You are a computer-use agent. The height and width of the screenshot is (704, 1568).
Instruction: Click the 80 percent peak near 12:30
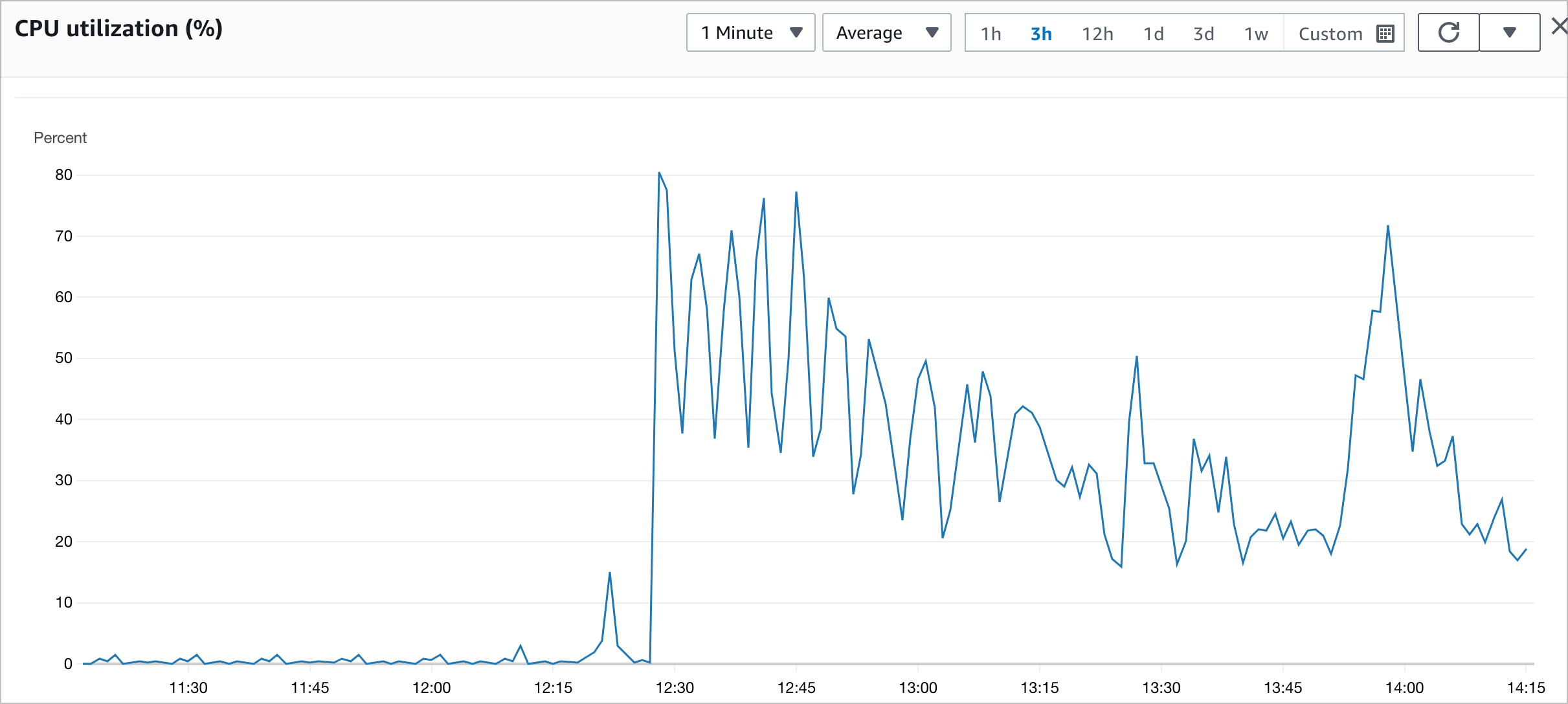[659, 173]
